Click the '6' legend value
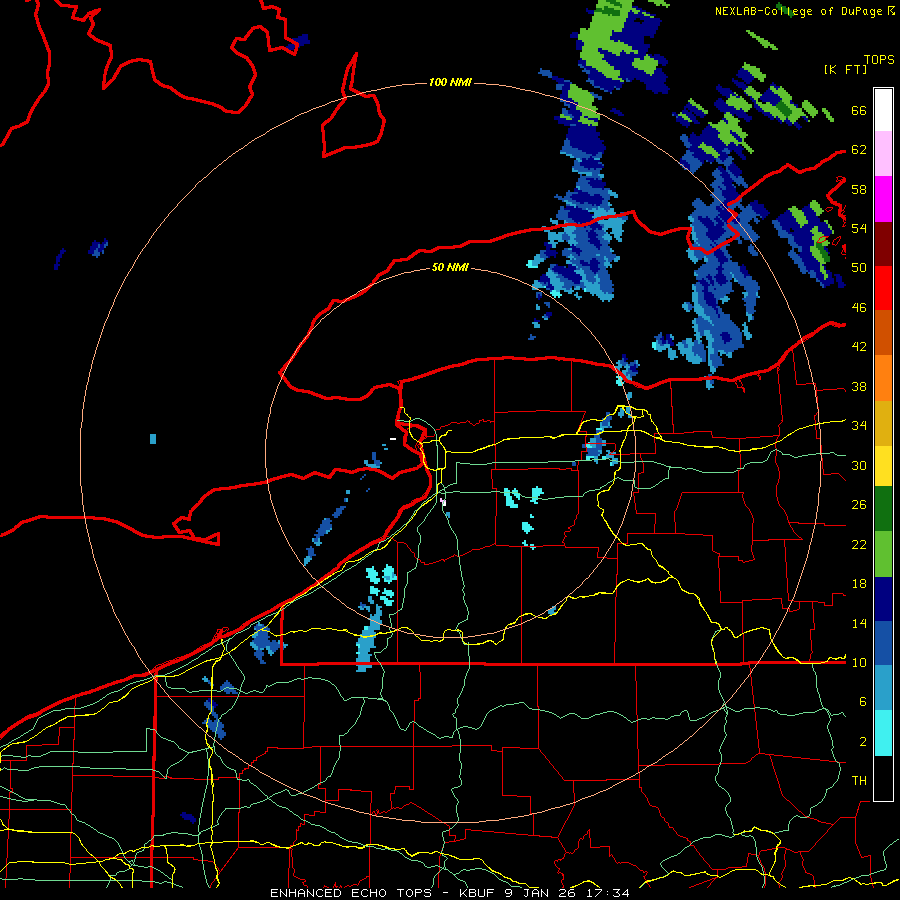The width and height of the screenshot is (900, 900). tap(862, 702)
